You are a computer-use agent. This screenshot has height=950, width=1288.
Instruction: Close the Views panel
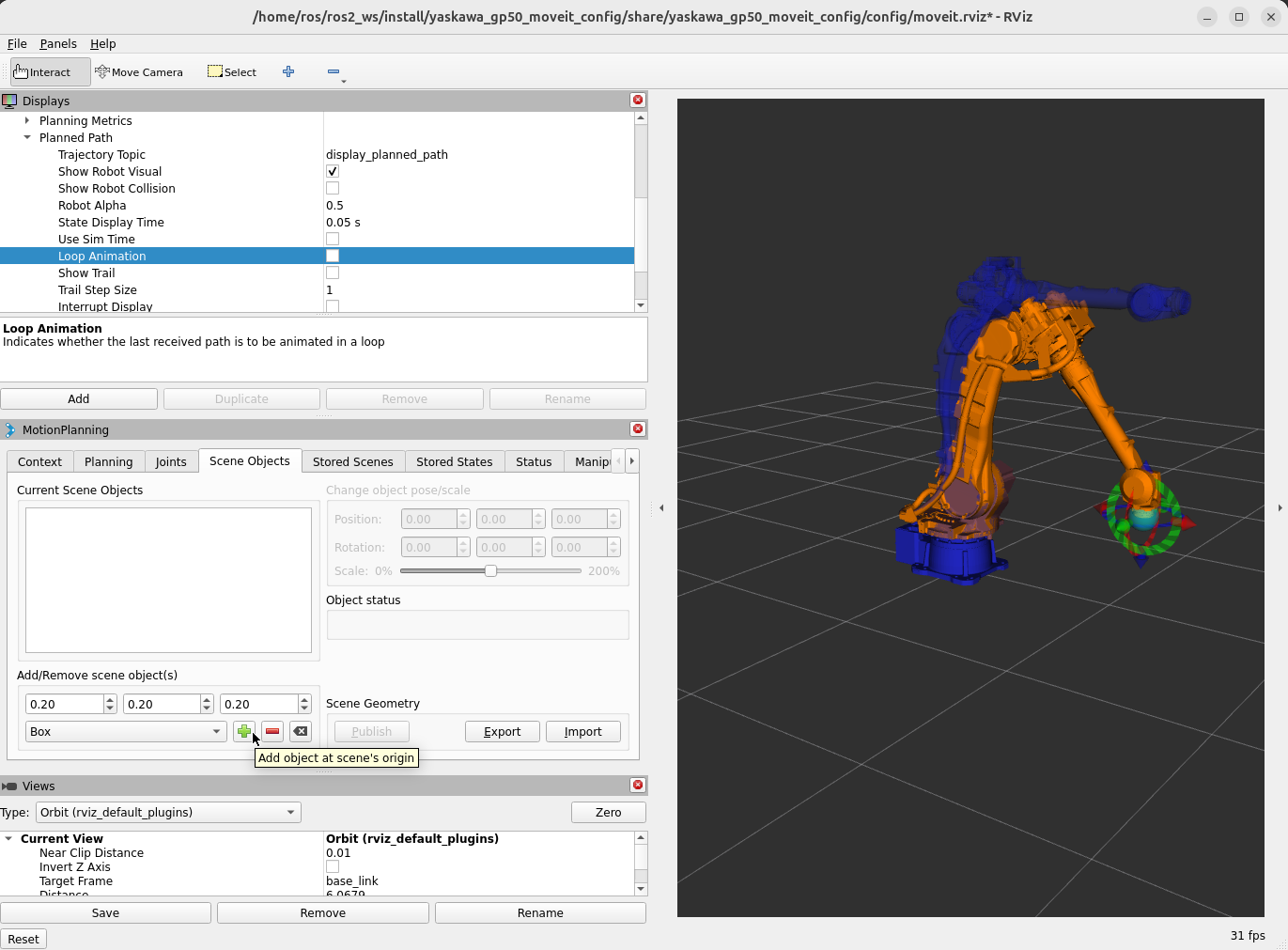[638, 785]
